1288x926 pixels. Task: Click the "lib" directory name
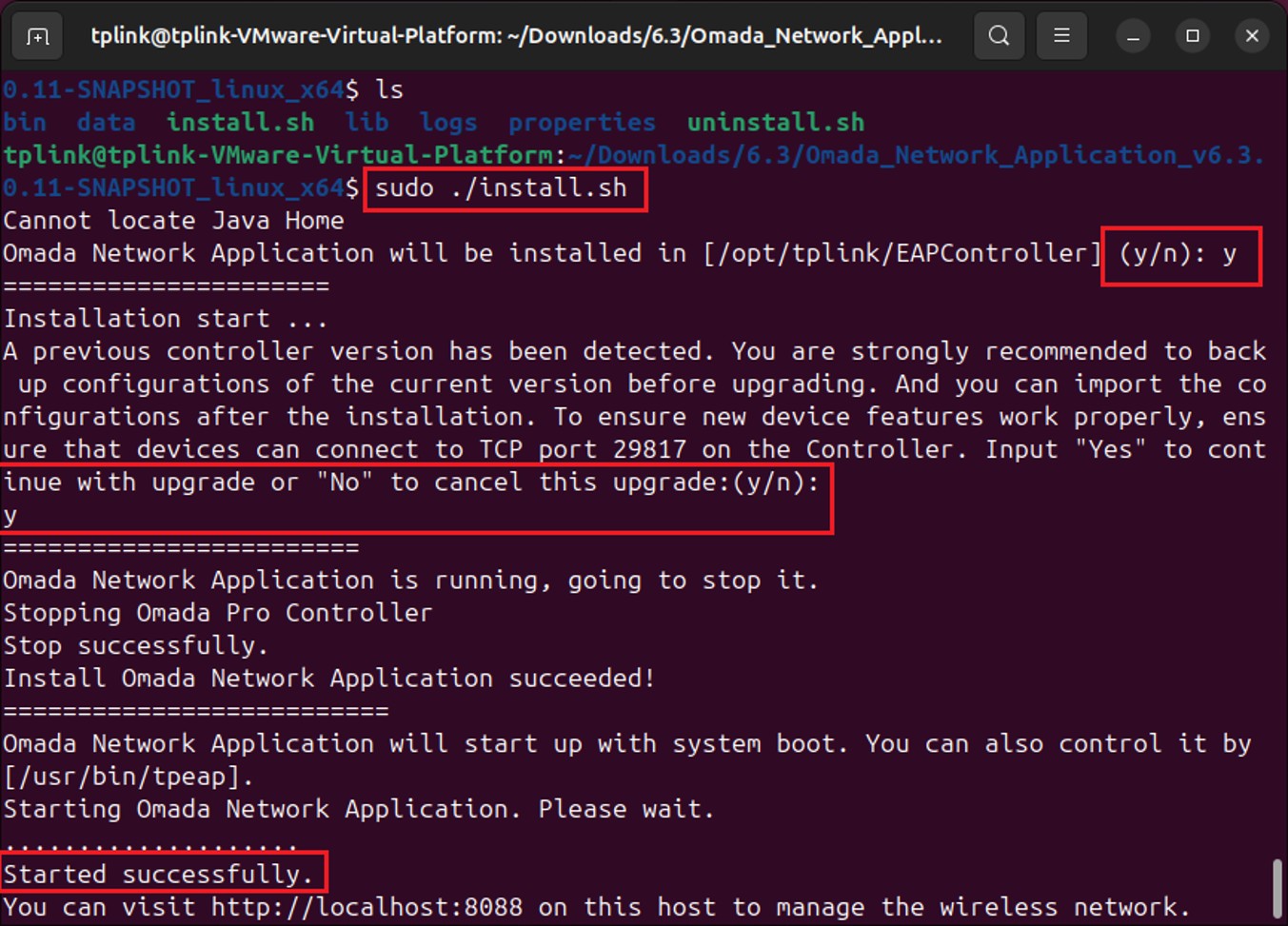coord(367,123)
